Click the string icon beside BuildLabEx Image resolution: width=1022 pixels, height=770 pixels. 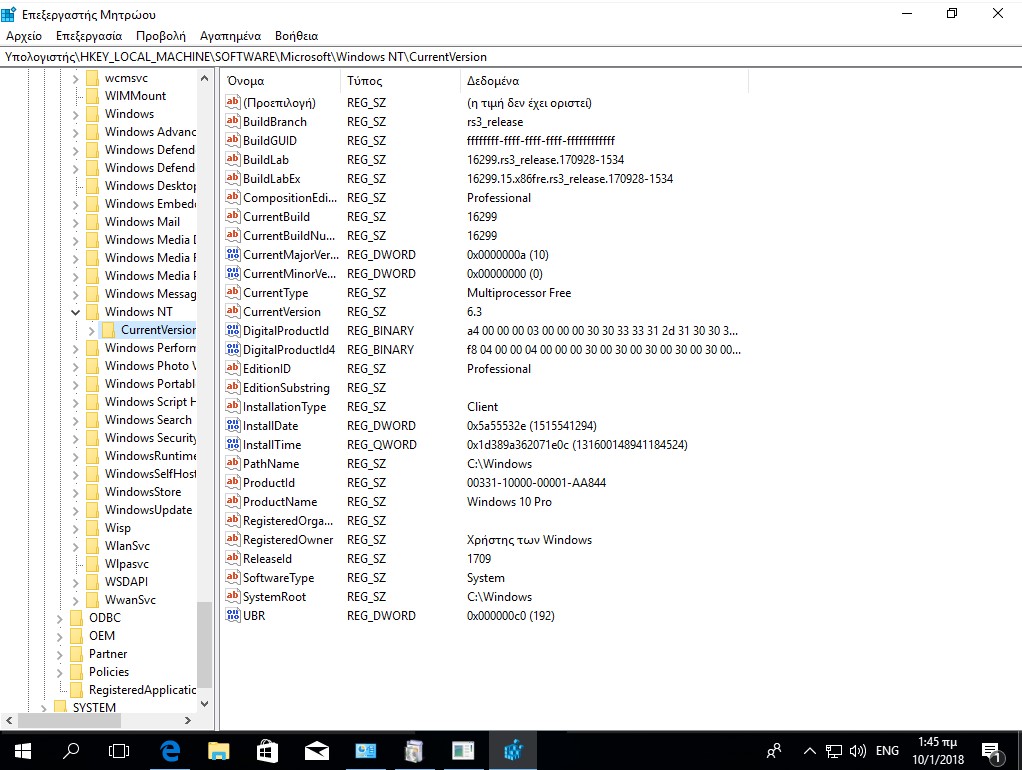pos(233,177)
